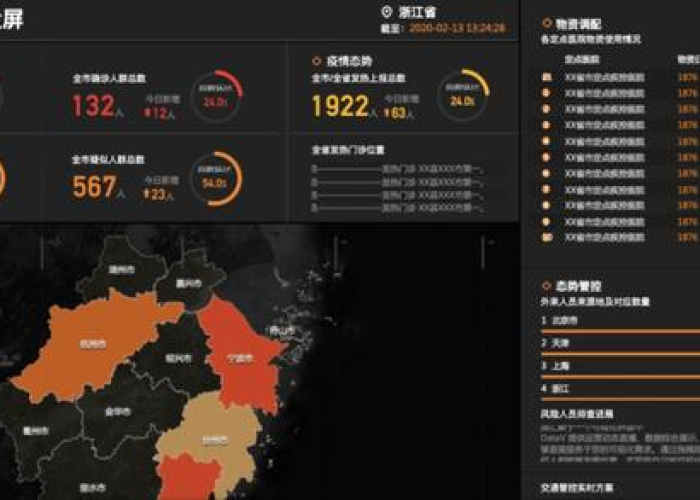Click the 2020-02-13 timestamp at top
This screenshot has width=700, height=500.
pos(457,28)
